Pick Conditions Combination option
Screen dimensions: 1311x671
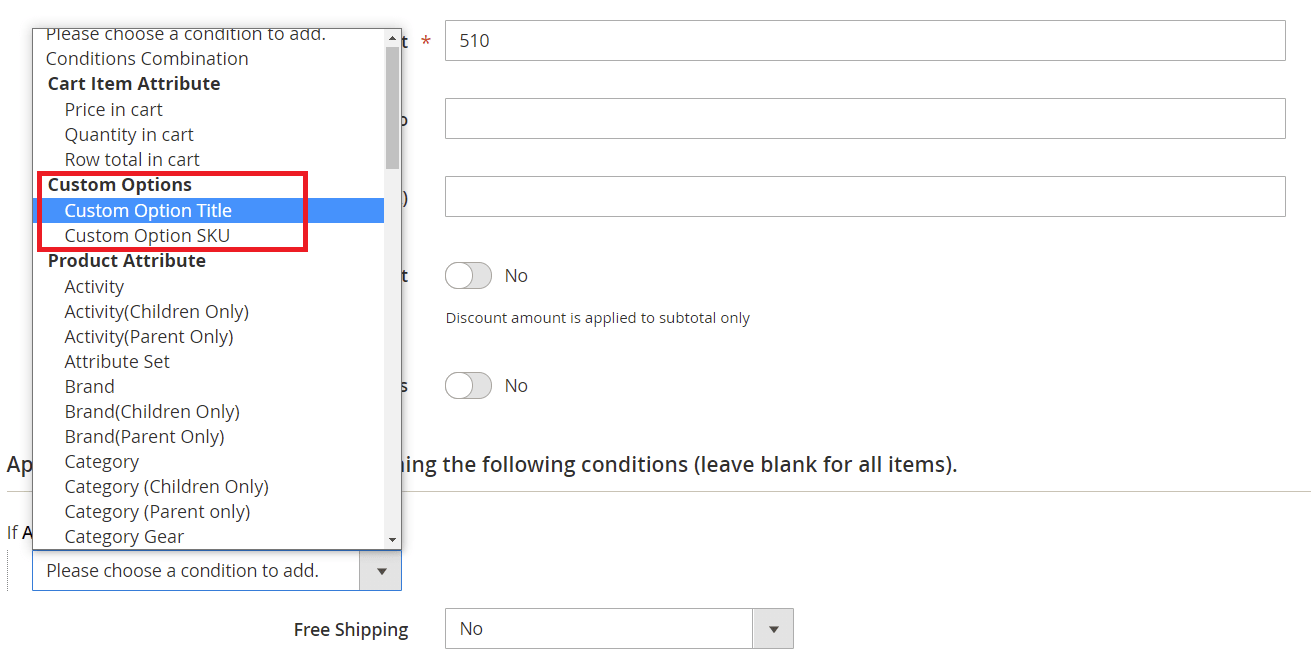pyautogui.click(x=146, y=58)
